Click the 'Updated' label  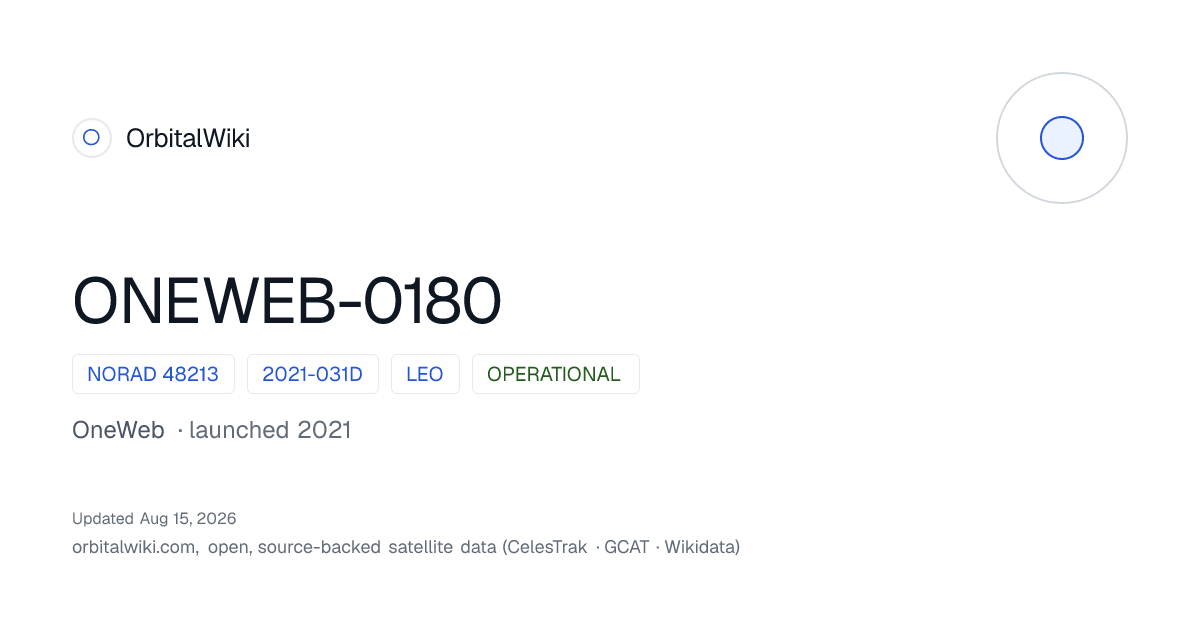[x=103, y=518]
